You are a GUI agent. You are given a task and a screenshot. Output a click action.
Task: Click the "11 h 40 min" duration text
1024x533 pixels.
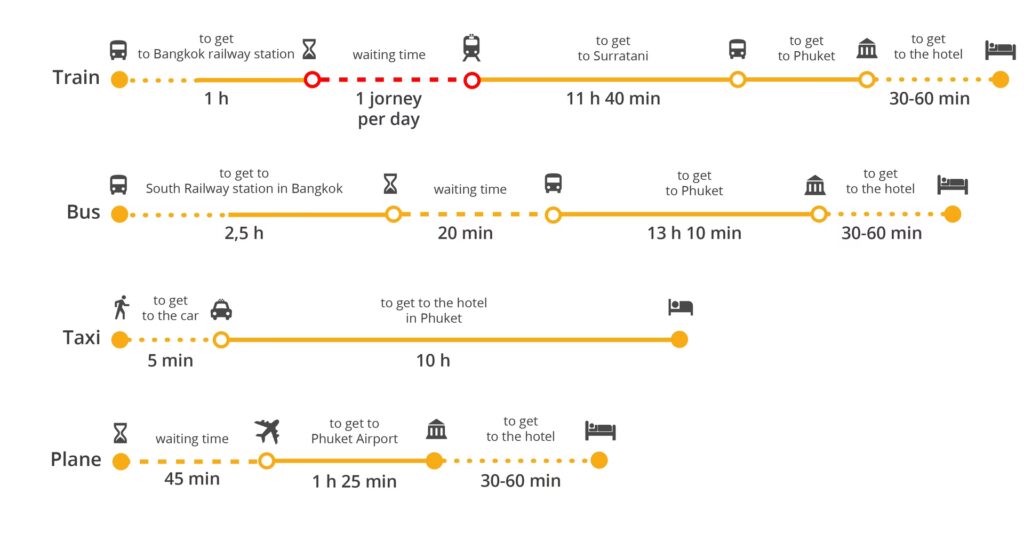tap(613, 99)
